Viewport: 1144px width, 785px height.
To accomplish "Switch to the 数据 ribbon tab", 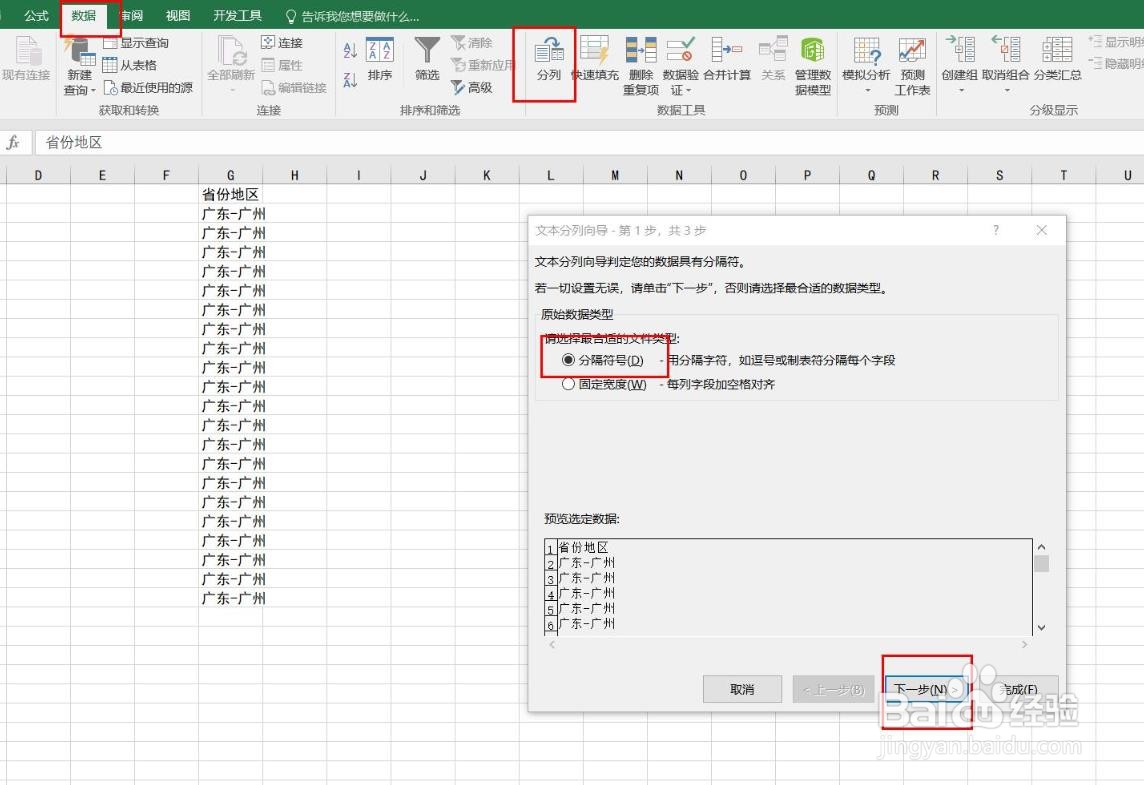I will point(84,15).
